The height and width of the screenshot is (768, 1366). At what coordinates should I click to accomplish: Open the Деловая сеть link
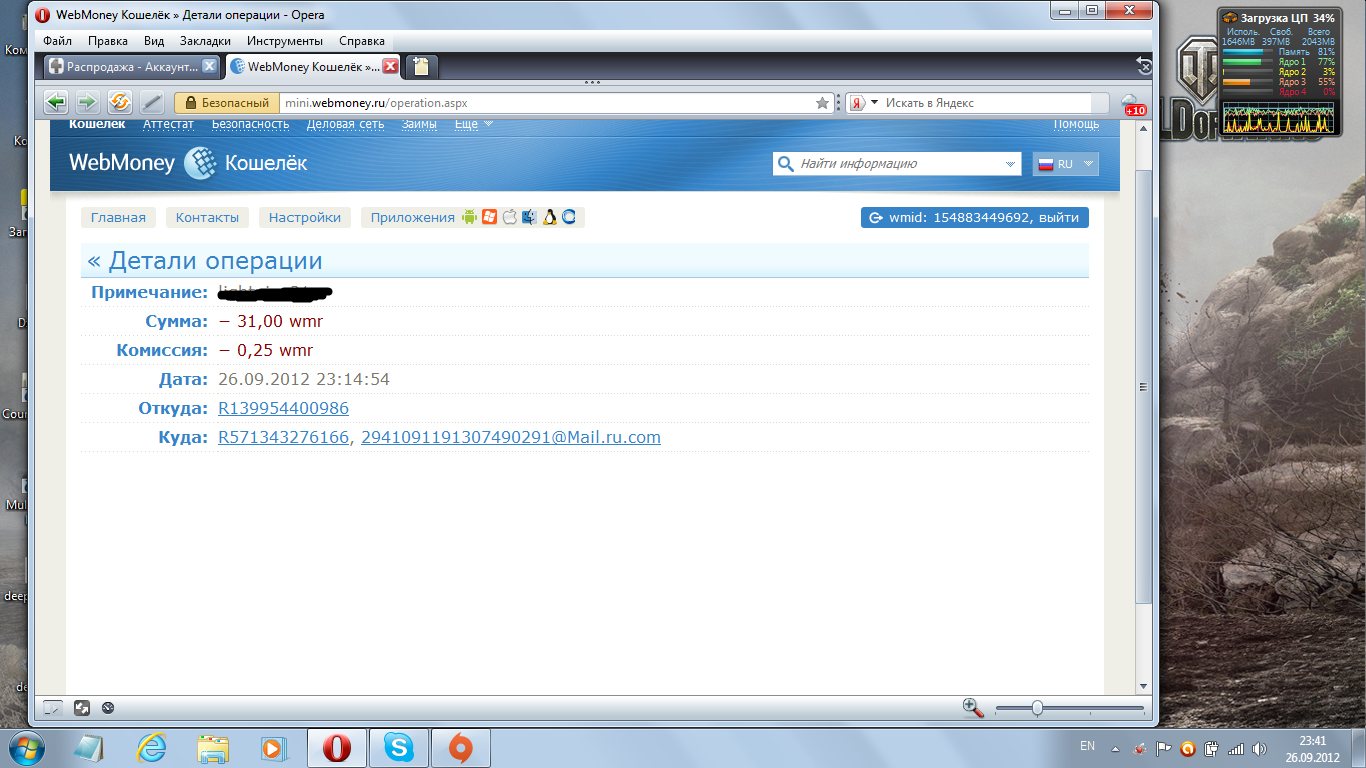345,124
